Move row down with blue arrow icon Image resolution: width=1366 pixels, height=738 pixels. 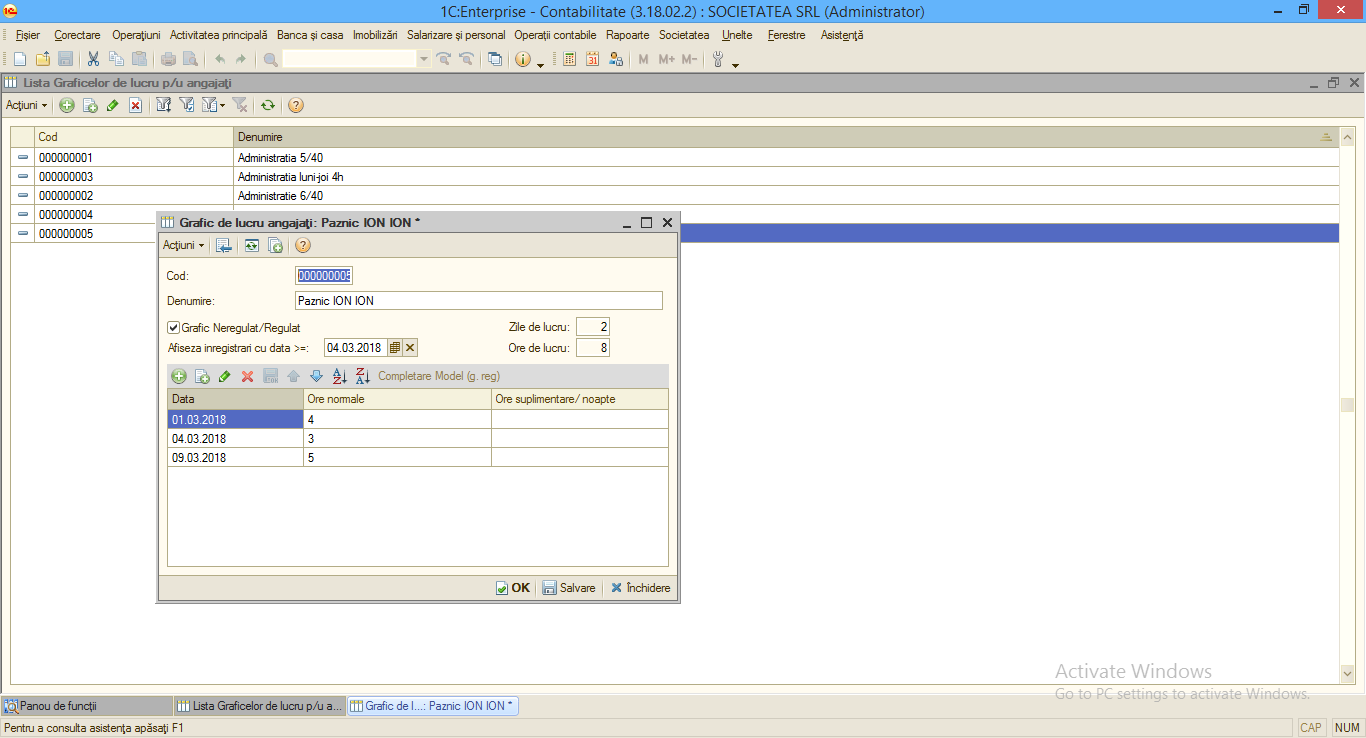pyautogui.click(x=316, y=376)
